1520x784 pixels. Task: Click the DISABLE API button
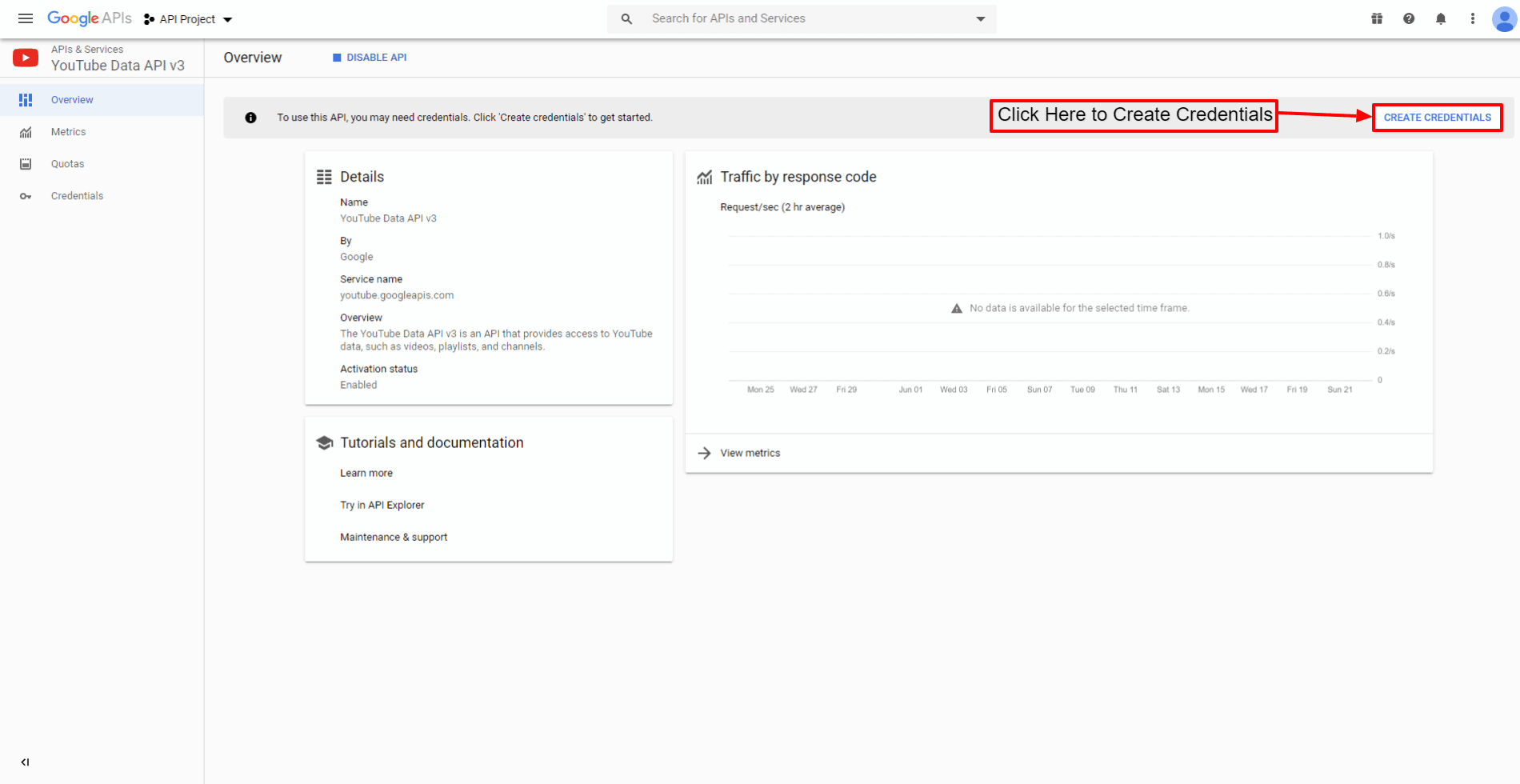tap(370, 58)
